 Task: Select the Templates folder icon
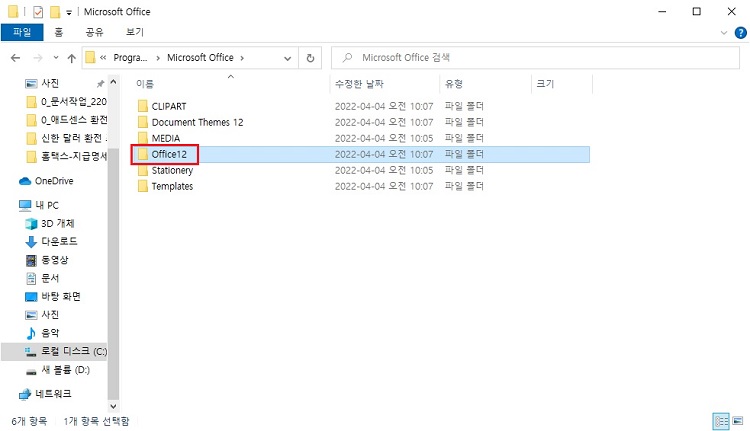pos(143,186)
